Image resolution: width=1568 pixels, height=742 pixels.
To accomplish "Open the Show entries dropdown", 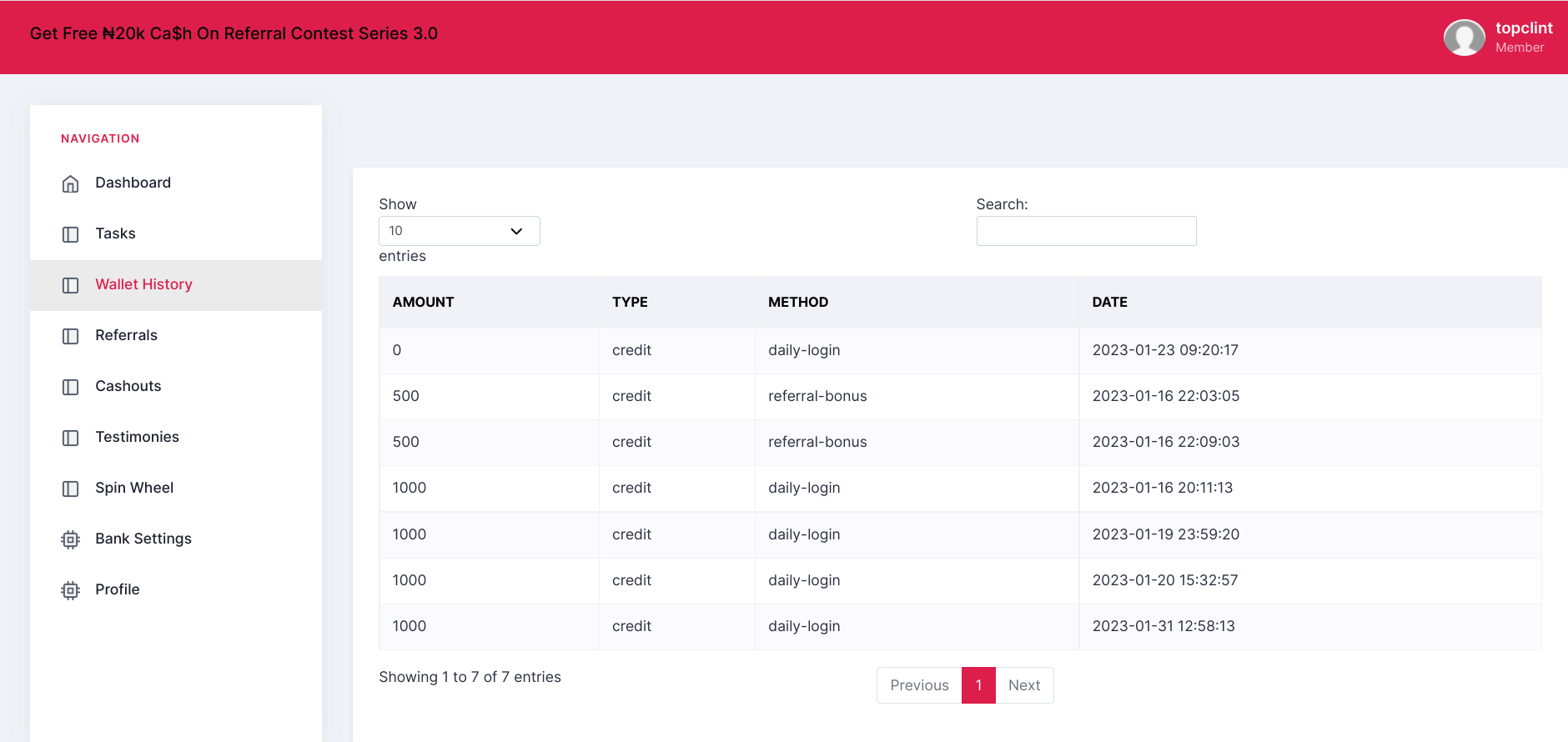I will (460, 231).
